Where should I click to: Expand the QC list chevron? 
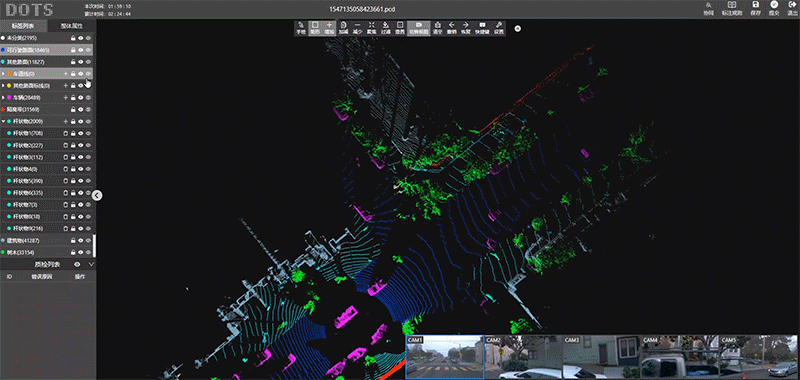click(91, 264)
